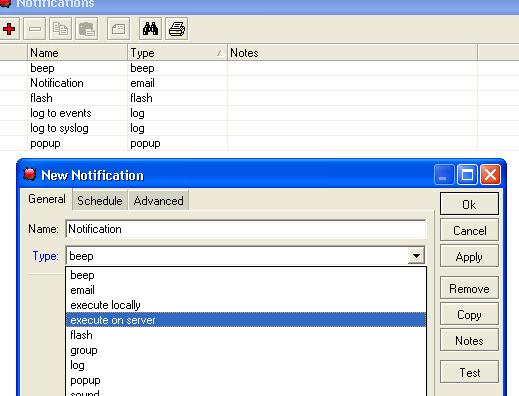This screenshot has height=396, width=519.
Task: Sort list by Name column header
Action: (77, 53)
